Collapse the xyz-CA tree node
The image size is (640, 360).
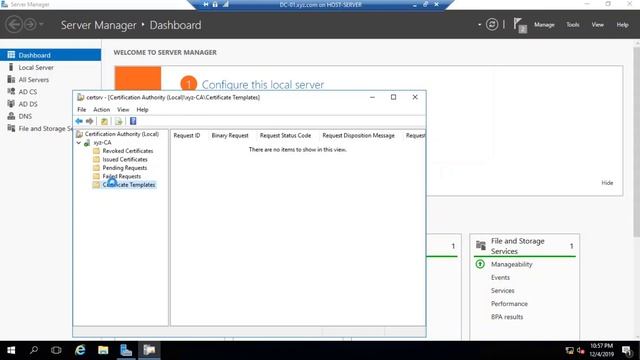tap(79, 142)
